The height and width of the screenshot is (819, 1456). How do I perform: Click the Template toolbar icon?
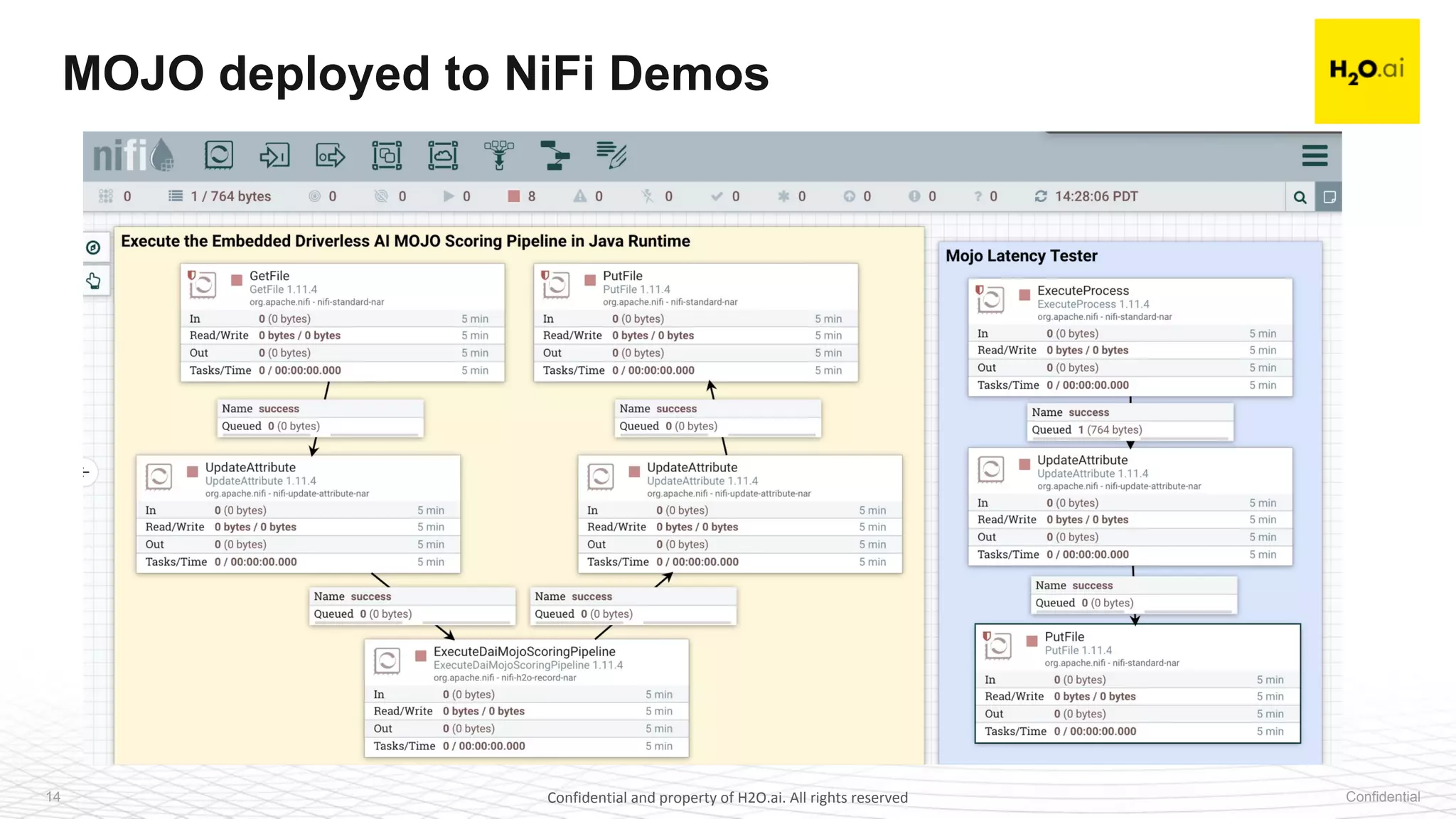click(555, 155)
